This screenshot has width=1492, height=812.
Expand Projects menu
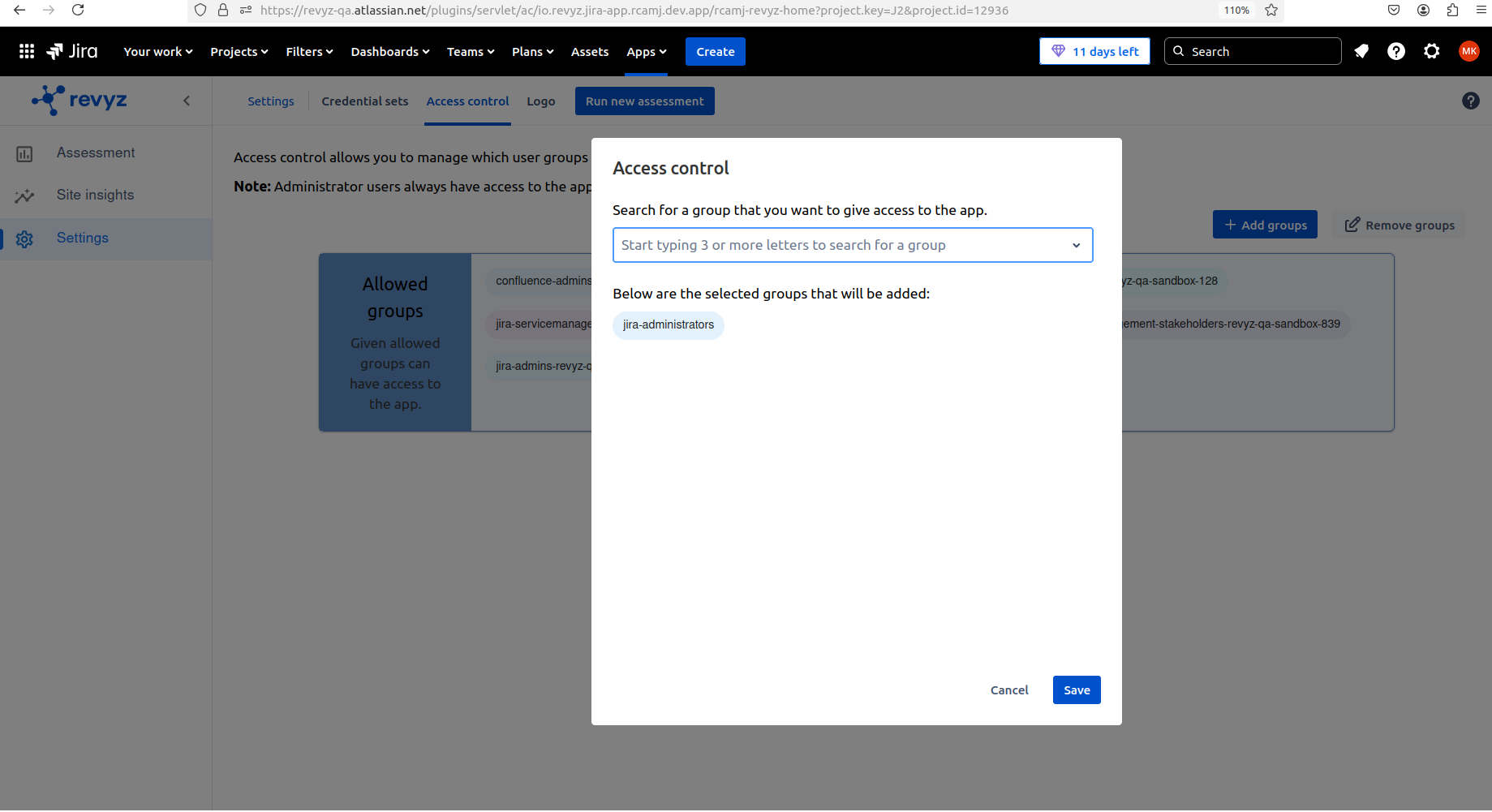click(x=239, y=51)
